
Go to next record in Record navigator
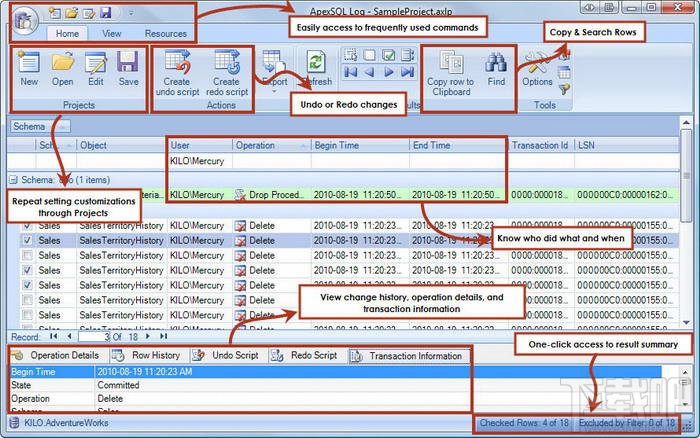(148, 336)
